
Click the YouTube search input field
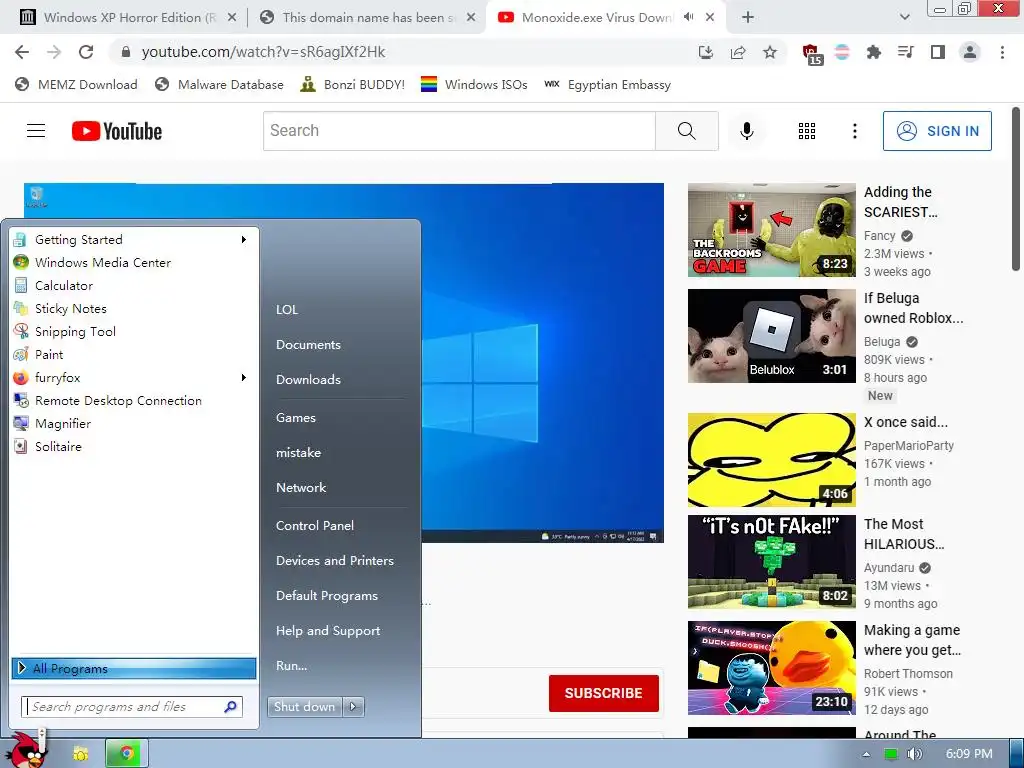459,131
